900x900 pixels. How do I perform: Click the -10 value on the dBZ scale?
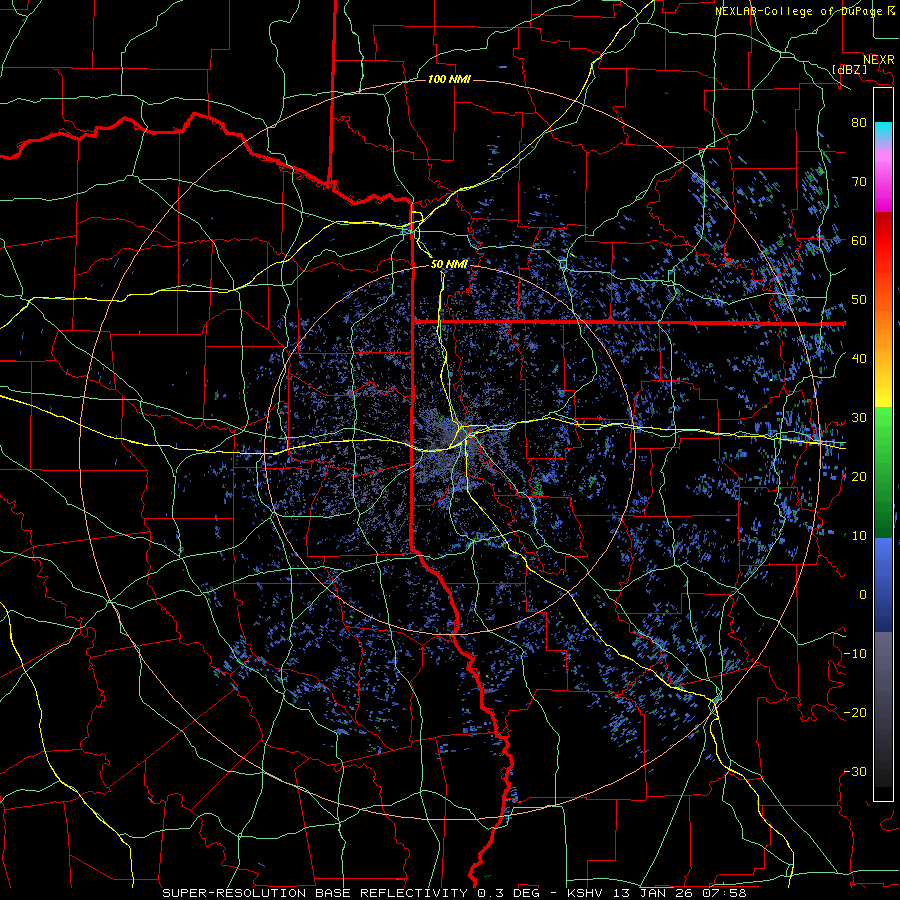855,653
